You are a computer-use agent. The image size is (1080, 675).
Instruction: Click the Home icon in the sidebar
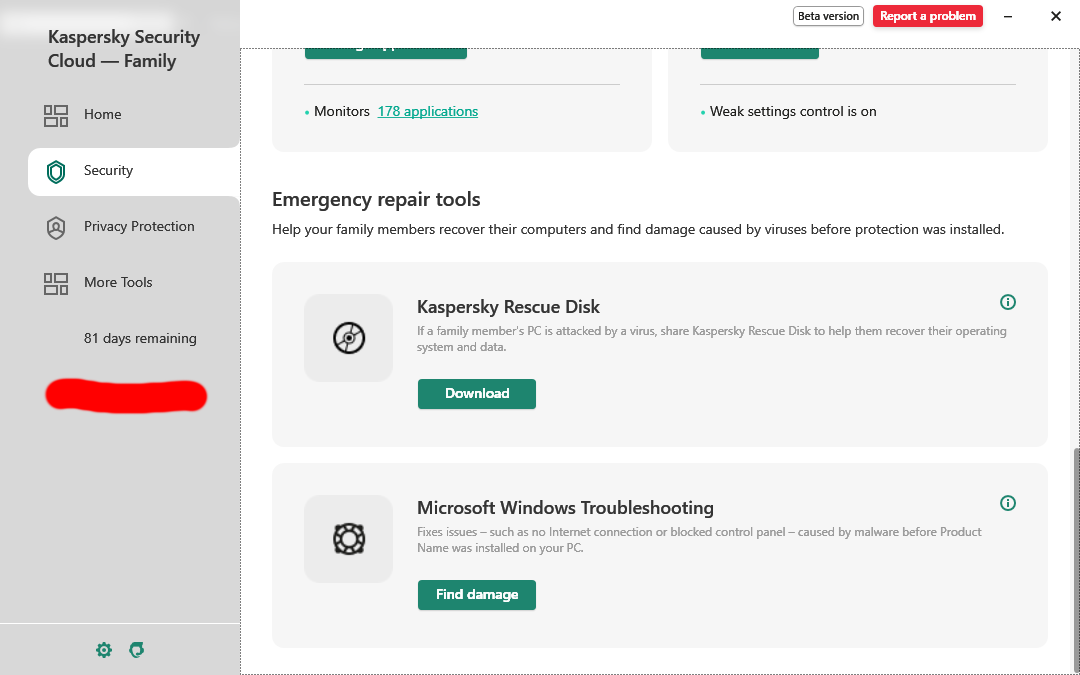coord(56,115)
